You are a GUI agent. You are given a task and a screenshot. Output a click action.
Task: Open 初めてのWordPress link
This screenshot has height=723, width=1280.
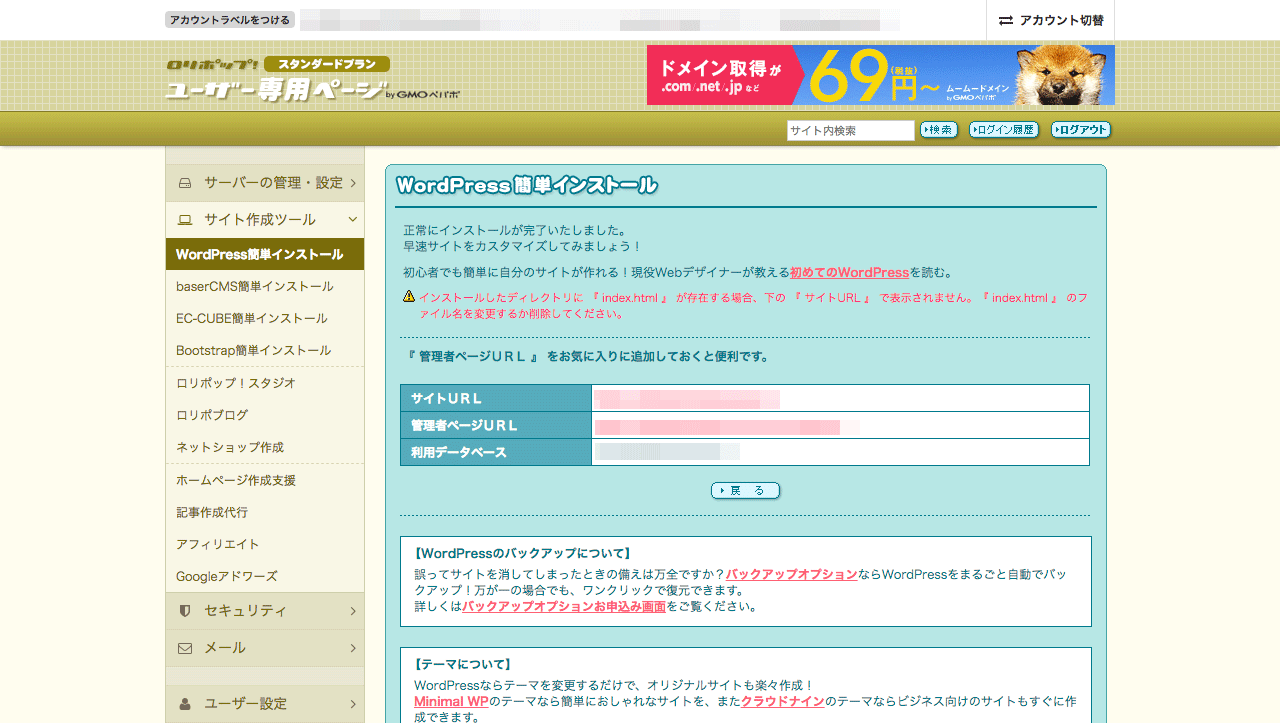point(849,272)
